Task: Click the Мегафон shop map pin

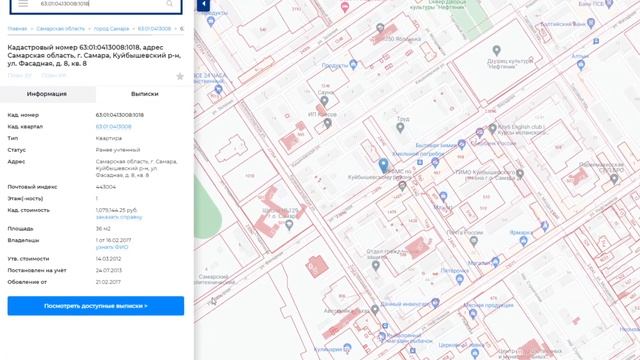Action: click(496, 262)
